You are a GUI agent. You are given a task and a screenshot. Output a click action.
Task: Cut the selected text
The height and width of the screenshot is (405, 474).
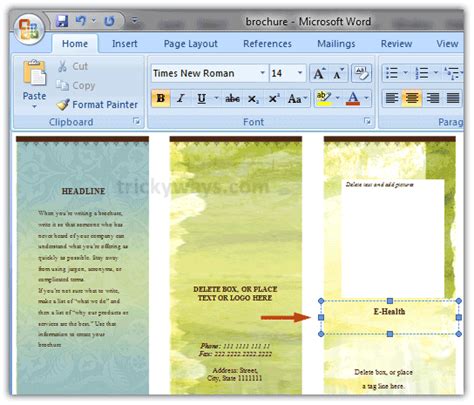73,66
